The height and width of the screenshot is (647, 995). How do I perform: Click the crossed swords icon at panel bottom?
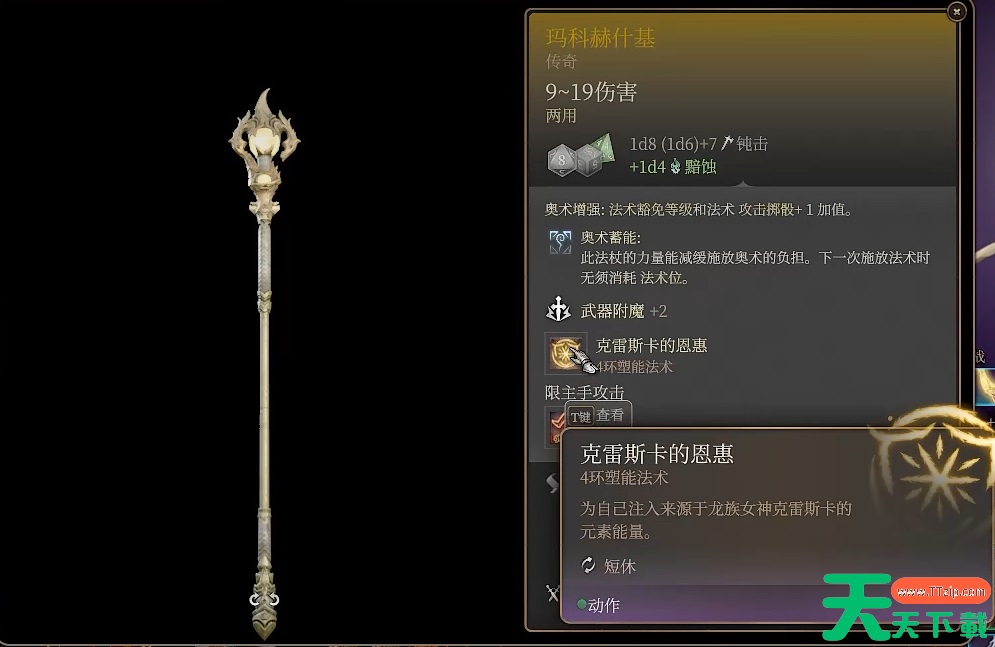pos(553,594)
